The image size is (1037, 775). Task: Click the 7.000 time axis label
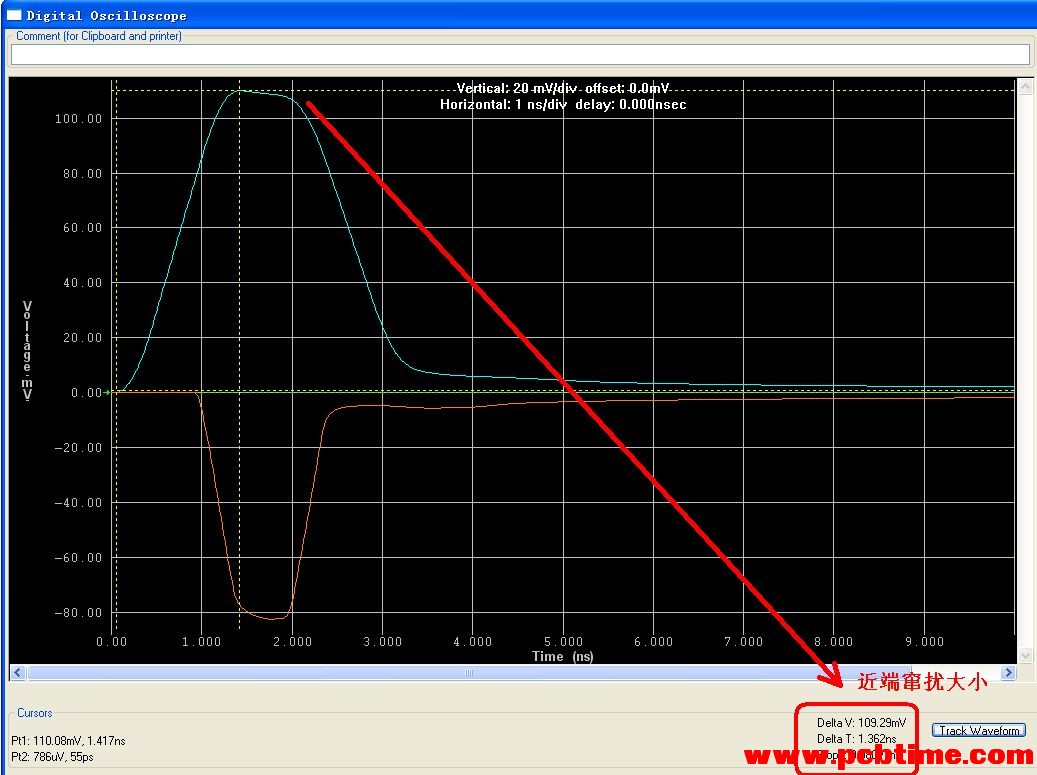(743, 641)
